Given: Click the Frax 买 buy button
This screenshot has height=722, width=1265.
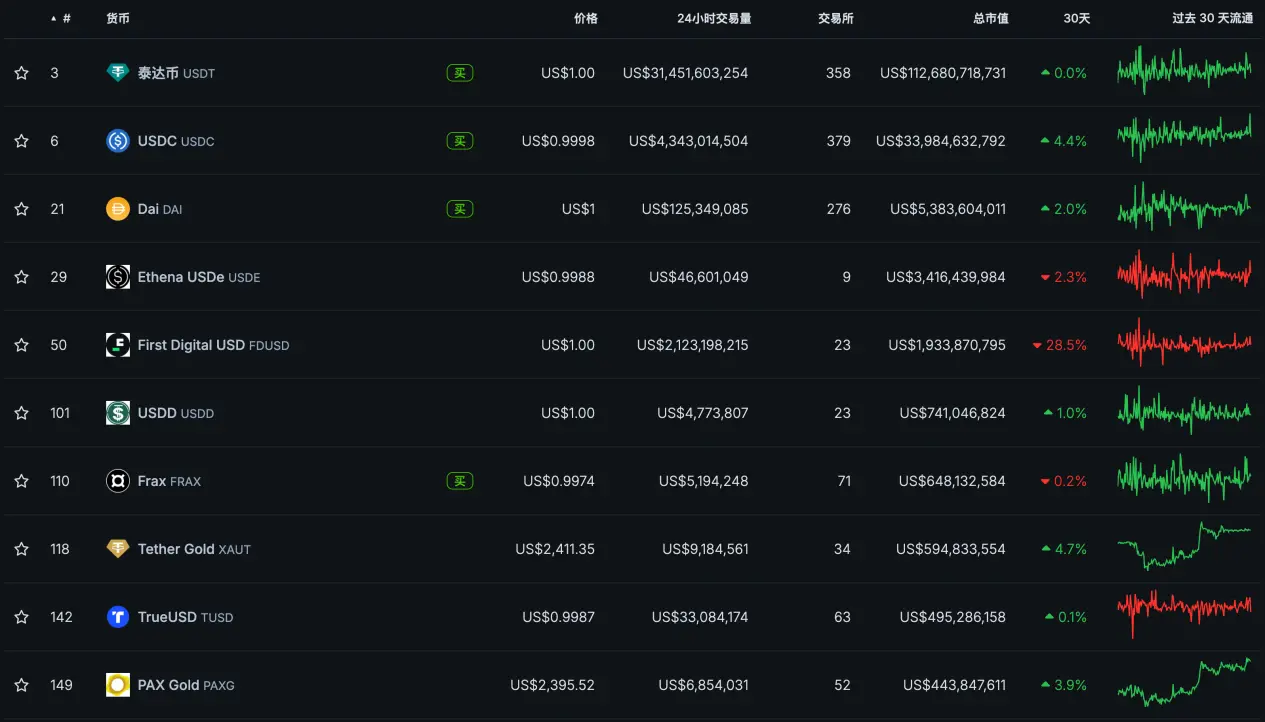Looking at the screenshot, I should click(459, 481).
